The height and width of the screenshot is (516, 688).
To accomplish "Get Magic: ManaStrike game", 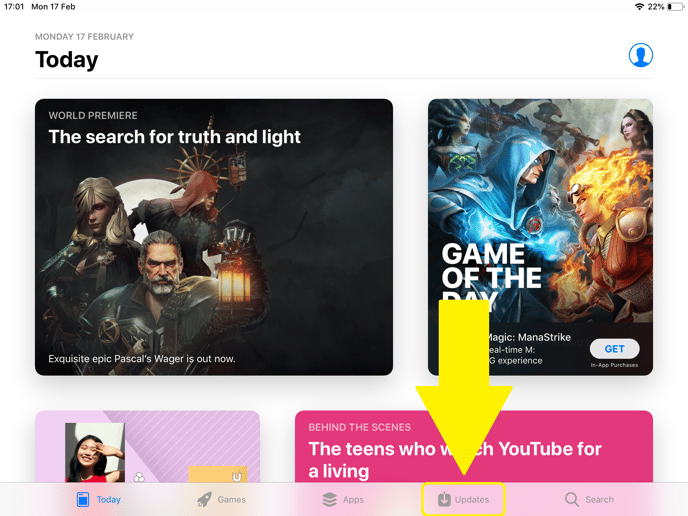I will (614, 349).
